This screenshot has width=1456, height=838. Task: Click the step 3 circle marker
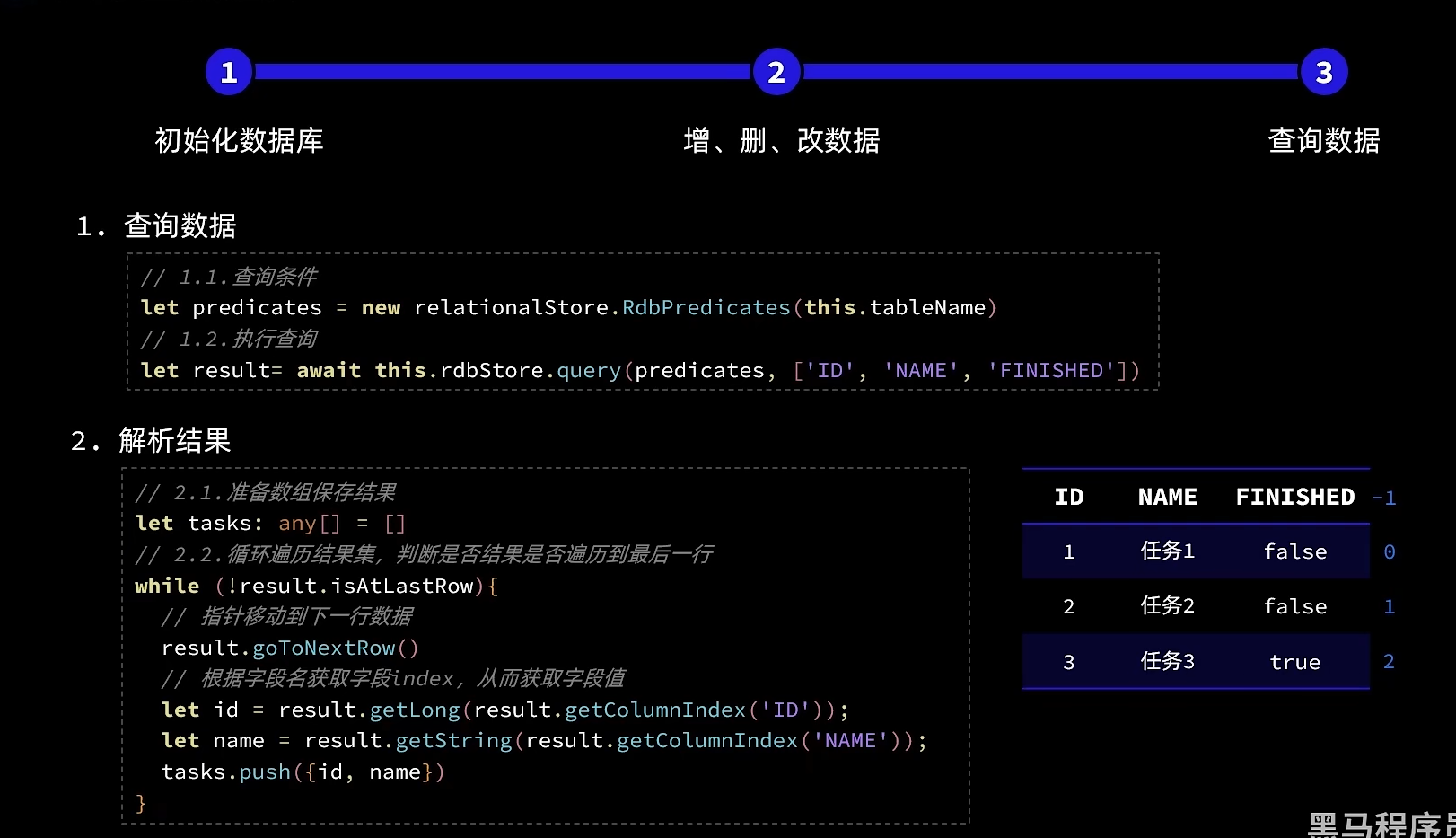pos(1323,72)
